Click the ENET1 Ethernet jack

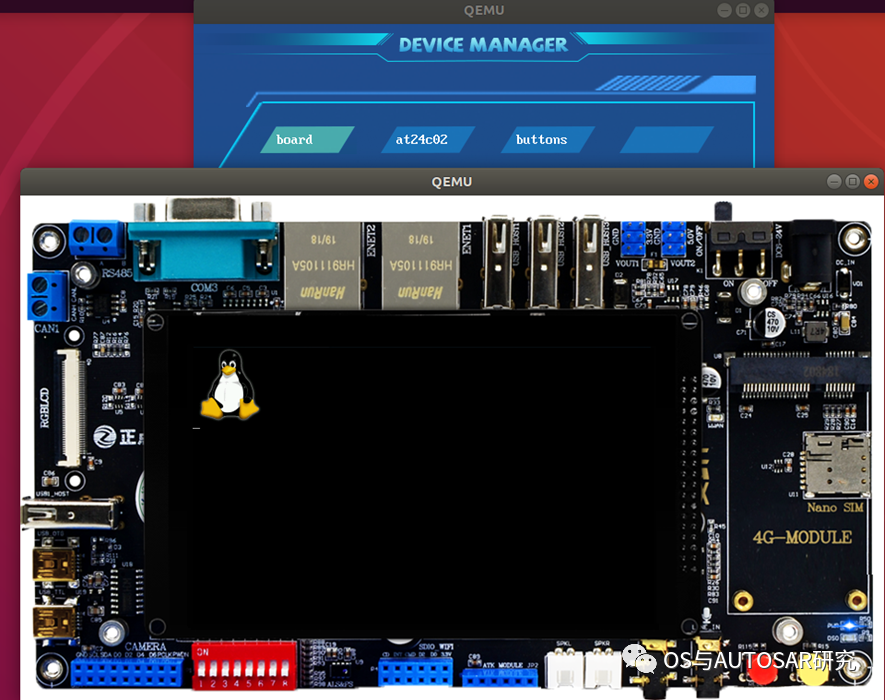(420, 265)
